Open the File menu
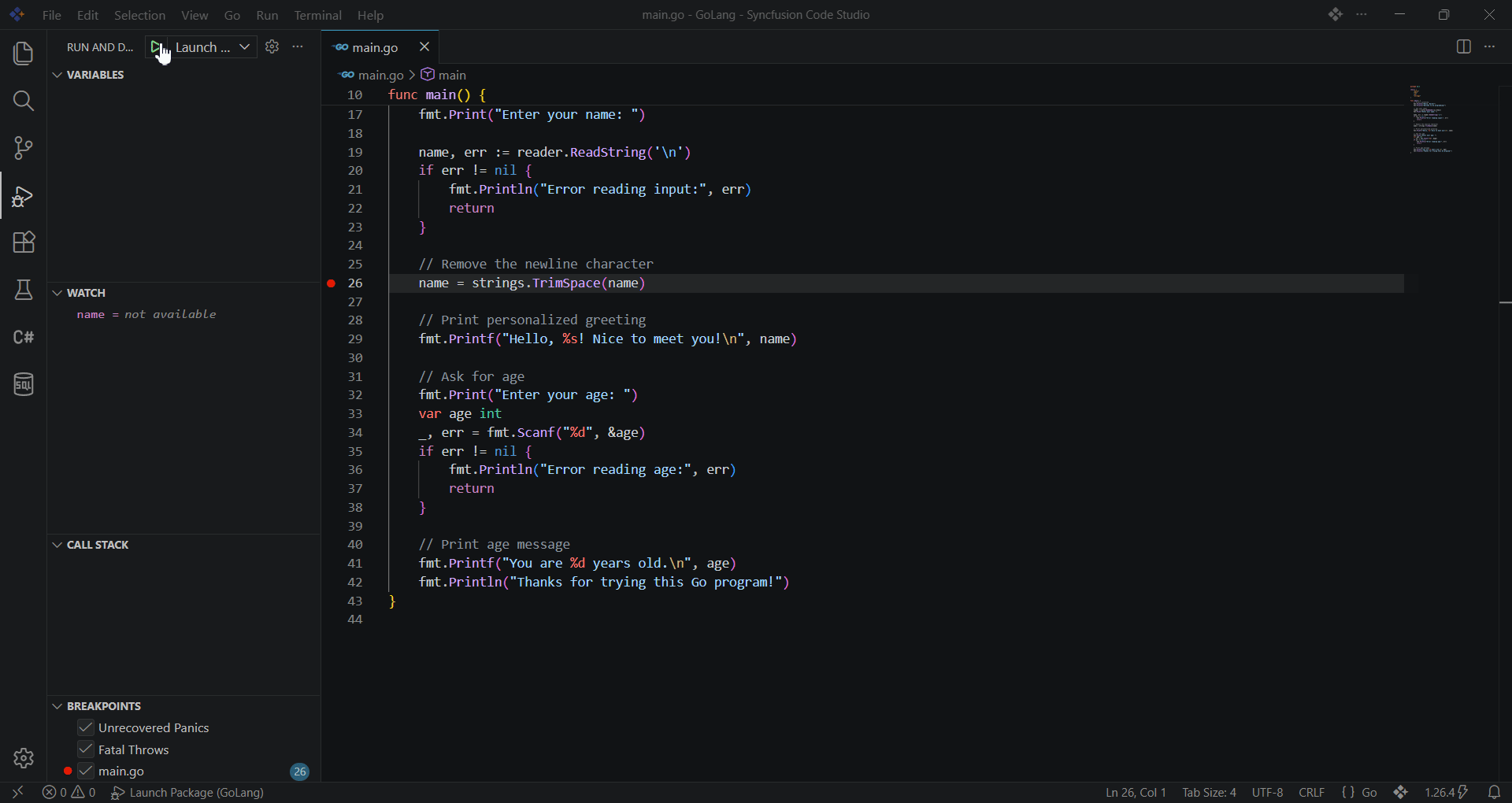The image size is (1512, 803). [52, 15]
